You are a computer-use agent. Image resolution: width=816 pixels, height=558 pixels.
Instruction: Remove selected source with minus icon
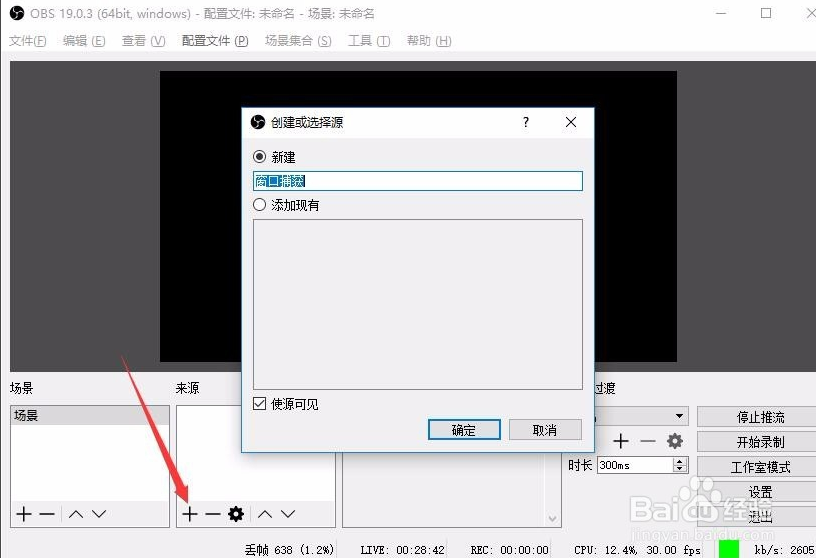(212, 514)
